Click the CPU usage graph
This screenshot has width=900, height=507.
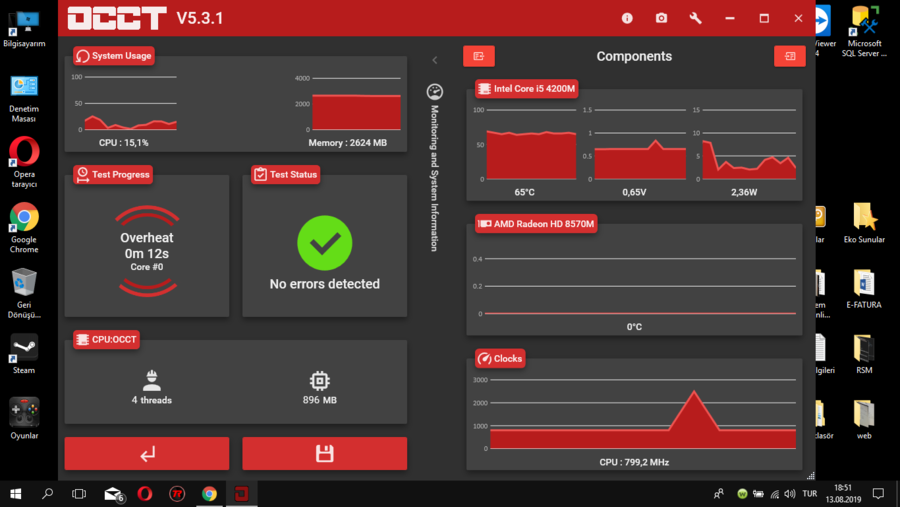pos(131,103)
